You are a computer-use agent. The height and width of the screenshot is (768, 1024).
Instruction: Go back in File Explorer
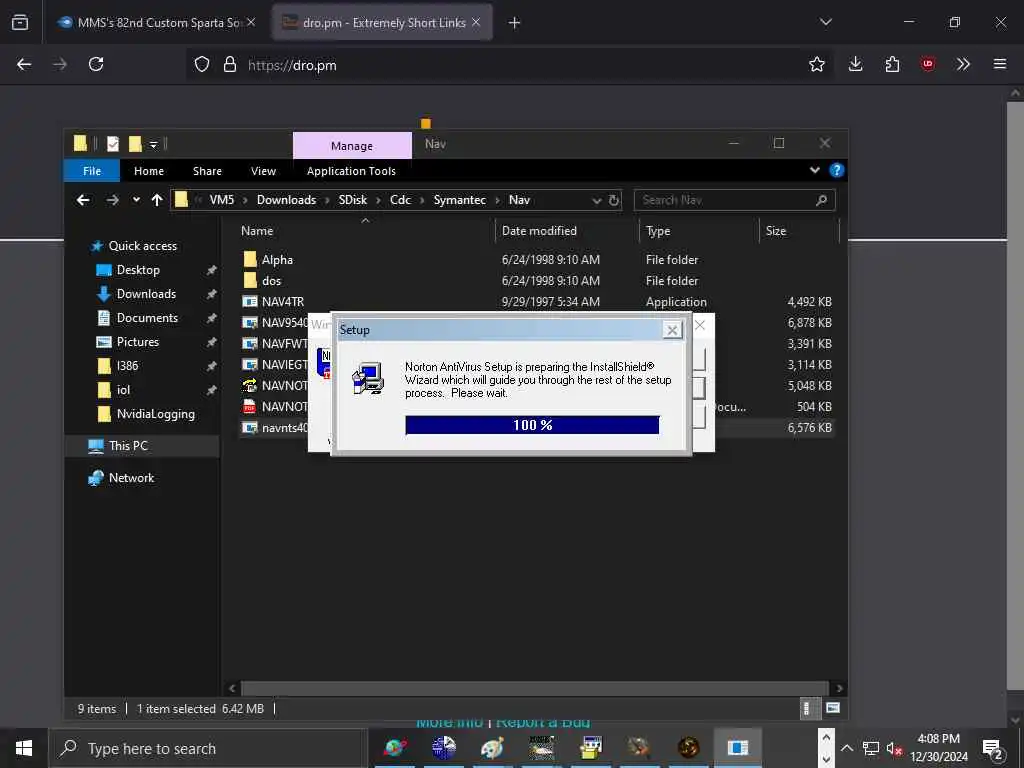click(x=83, y=200)
